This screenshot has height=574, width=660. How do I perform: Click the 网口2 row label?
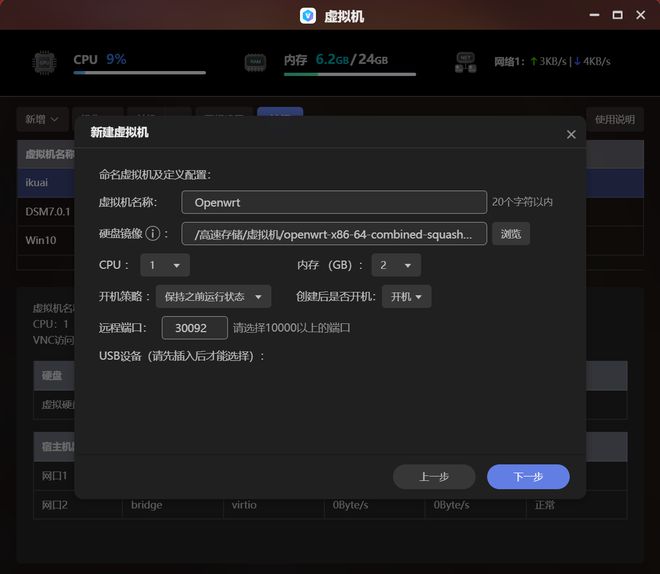54,505
